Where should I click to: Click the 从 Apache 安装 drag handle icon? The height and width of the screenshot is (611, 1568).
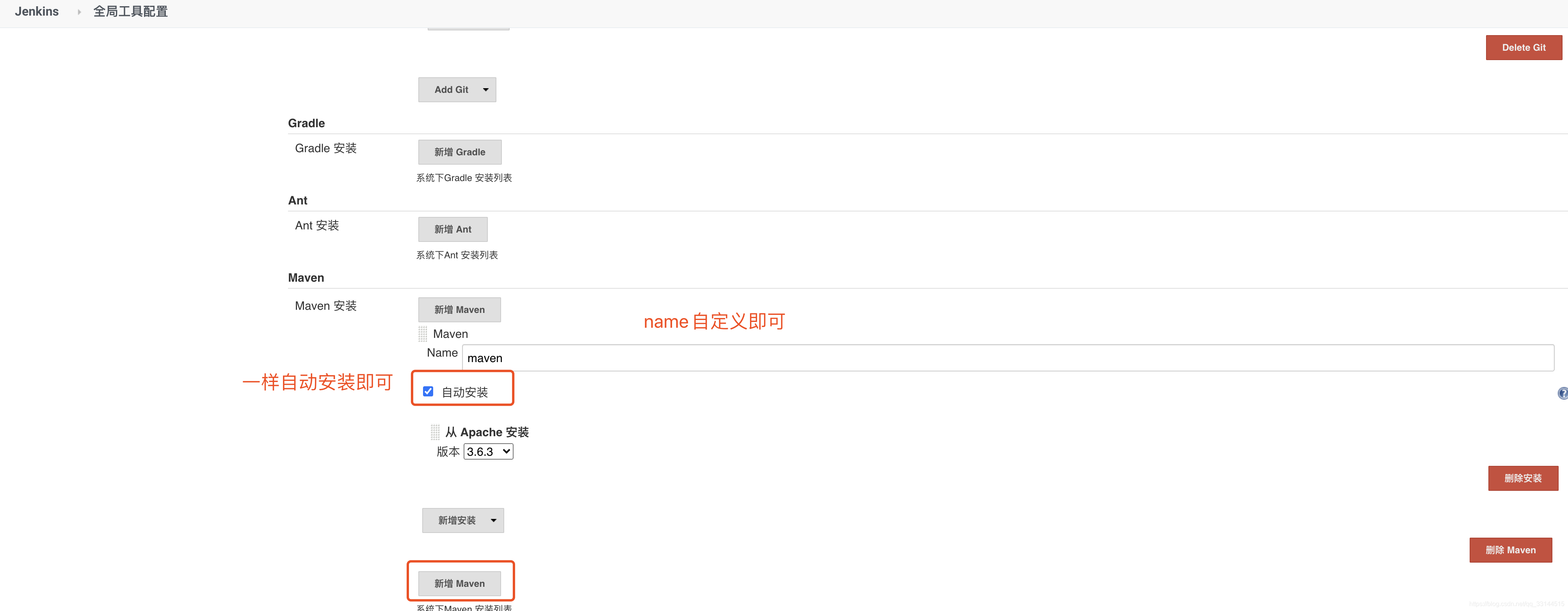click(435, 432)
